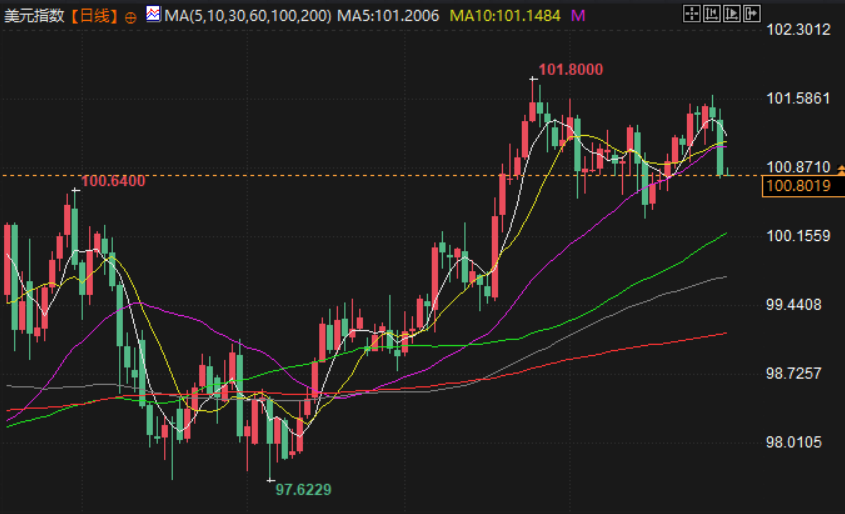The image size is (845, 514).
Task: Click the 99.4408 price axis label
Action: [794, 305]
